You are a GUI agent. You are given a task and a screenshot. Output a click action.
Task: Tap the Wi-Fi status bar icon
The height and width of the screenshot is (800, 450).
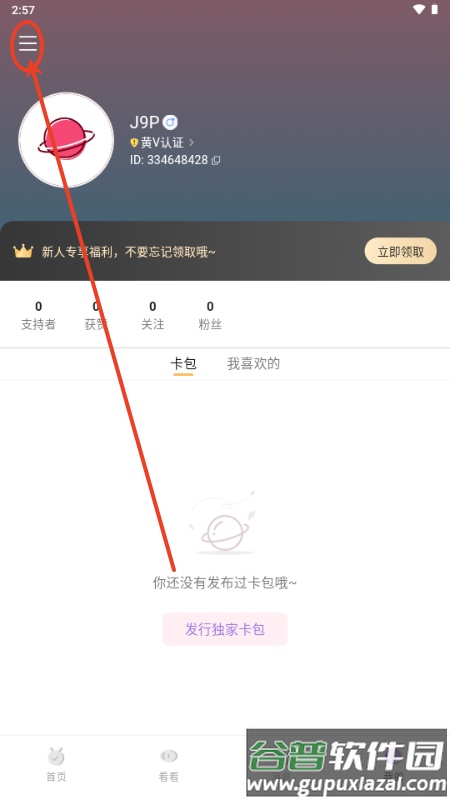[419, 10]
